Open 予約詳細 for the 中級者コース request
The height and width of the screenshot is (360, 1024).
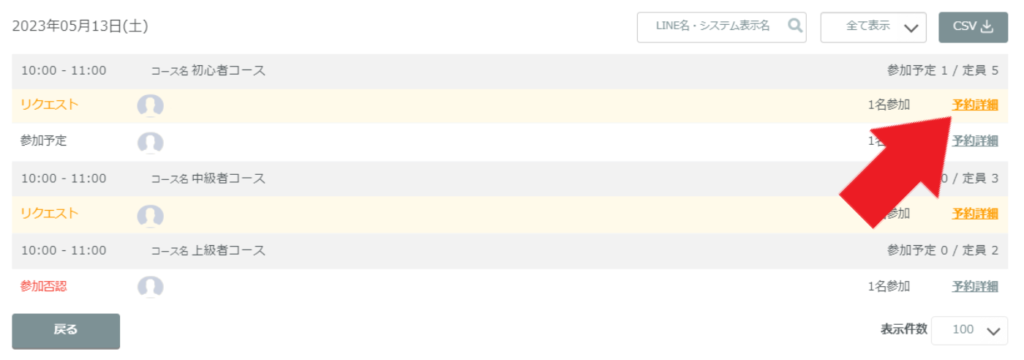click(x=975, y=213)
